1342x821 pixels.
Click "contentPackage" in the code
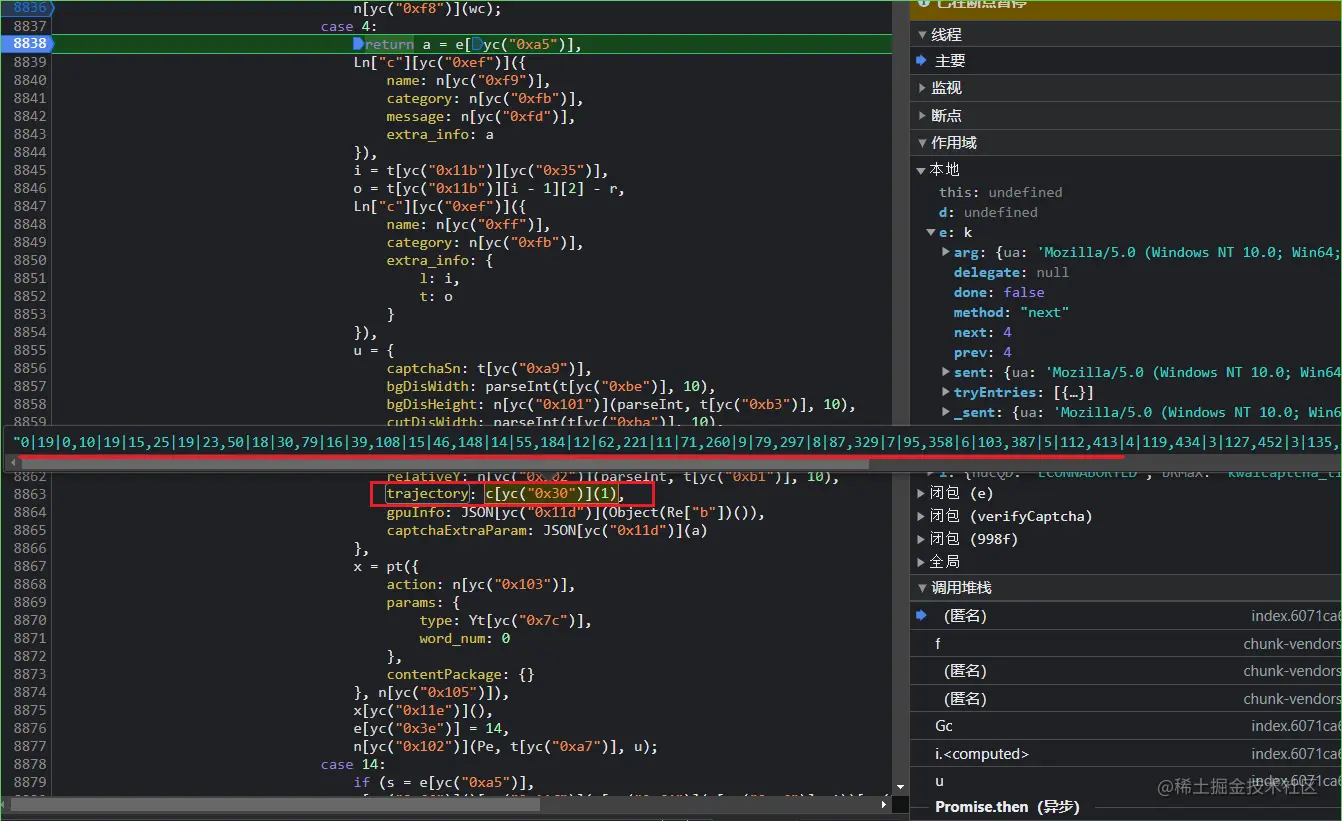click(445, 674)
